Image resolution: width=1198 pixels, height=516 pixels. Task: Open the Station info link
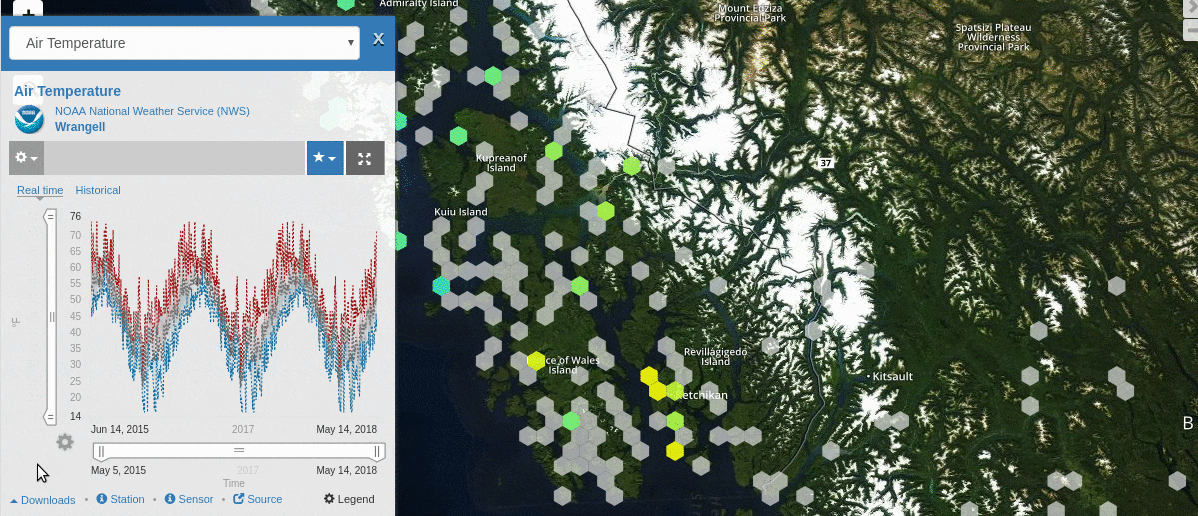[x=121, y=499]
